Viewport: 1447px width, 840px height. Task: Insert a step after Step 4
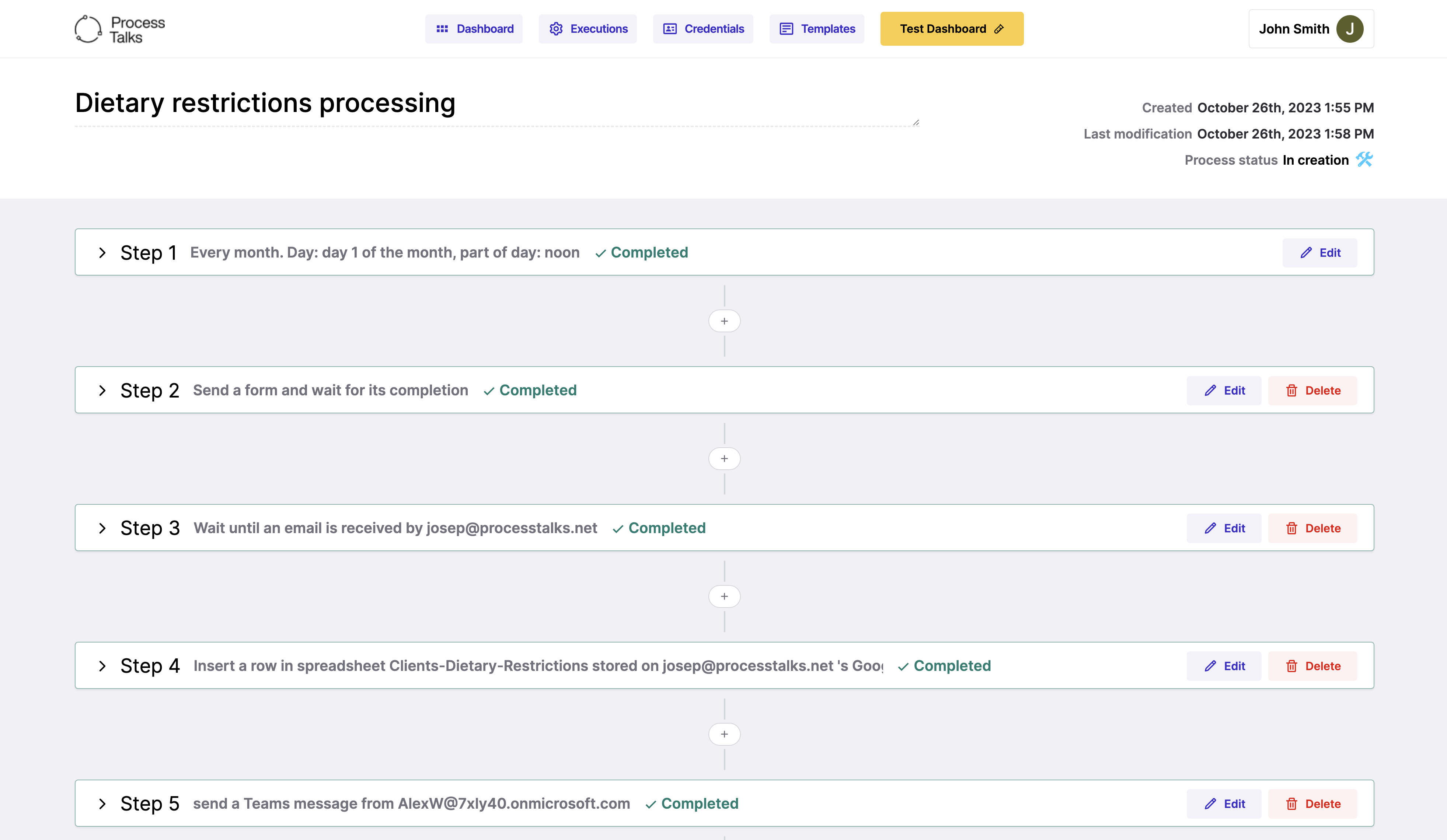724,734
